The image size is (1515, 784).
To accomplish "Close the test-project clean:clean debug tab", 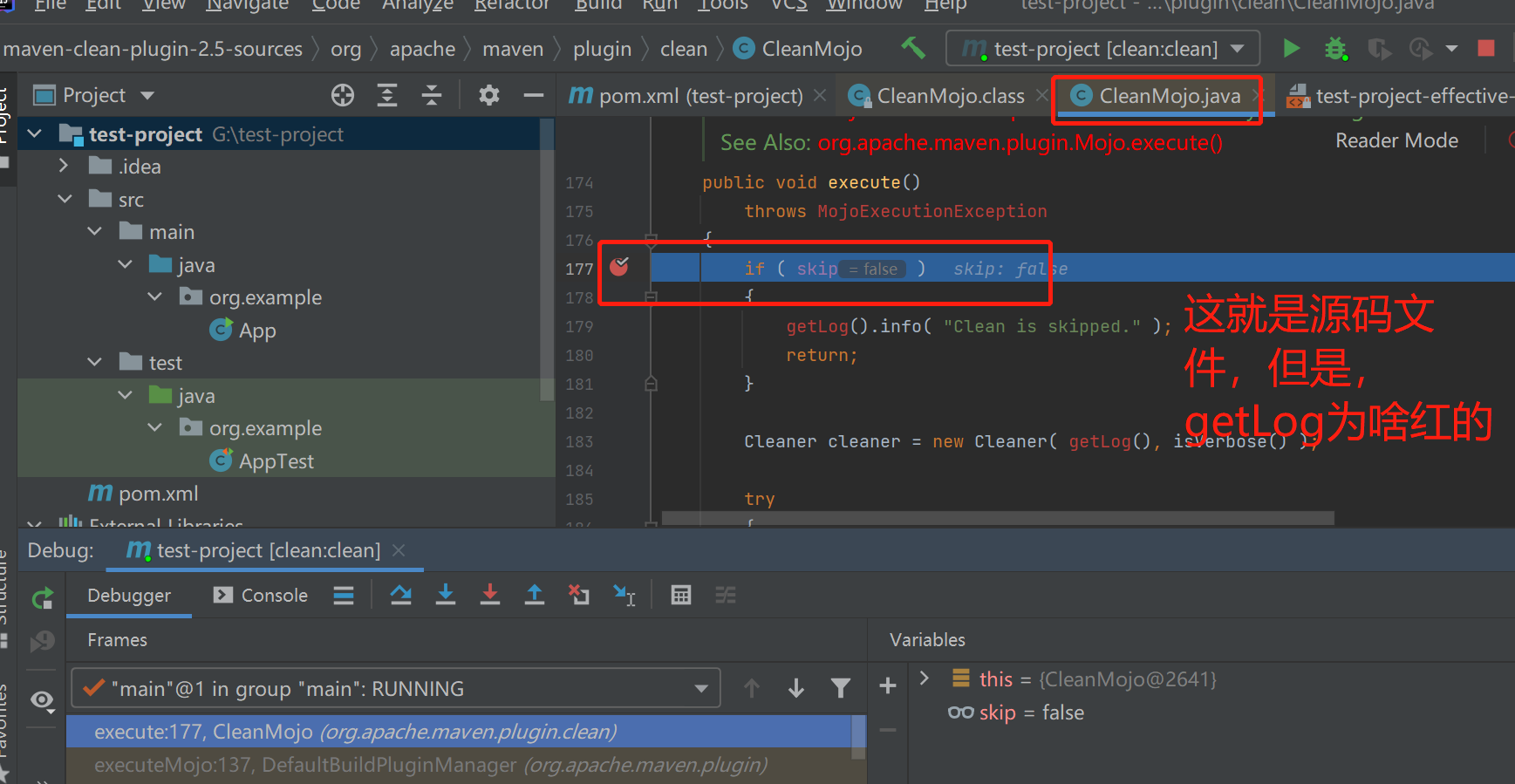I will point(399,550).
